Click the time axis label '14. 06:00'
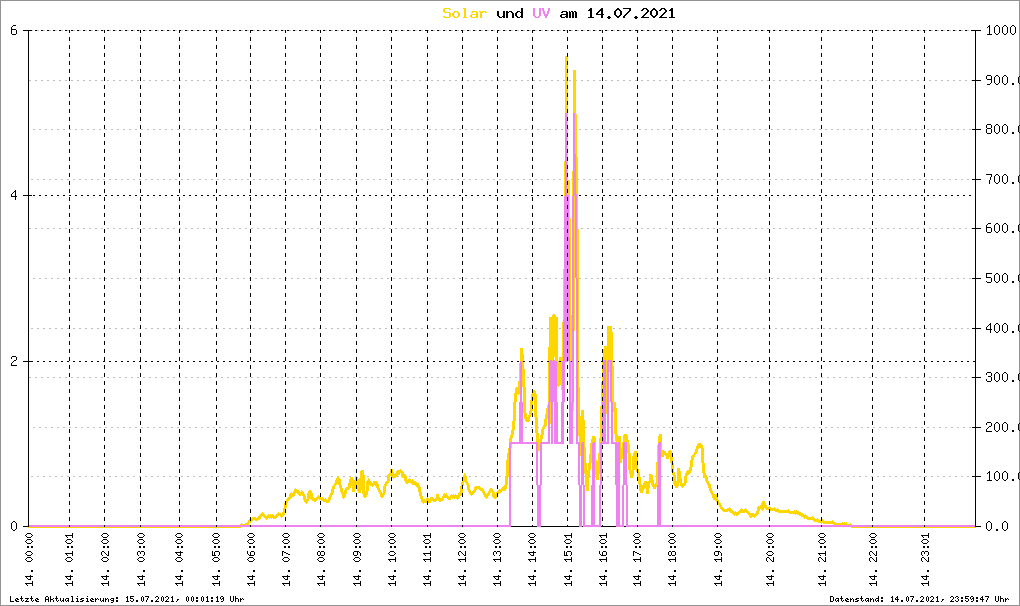Screen dimensions: 1020x606 250,560
